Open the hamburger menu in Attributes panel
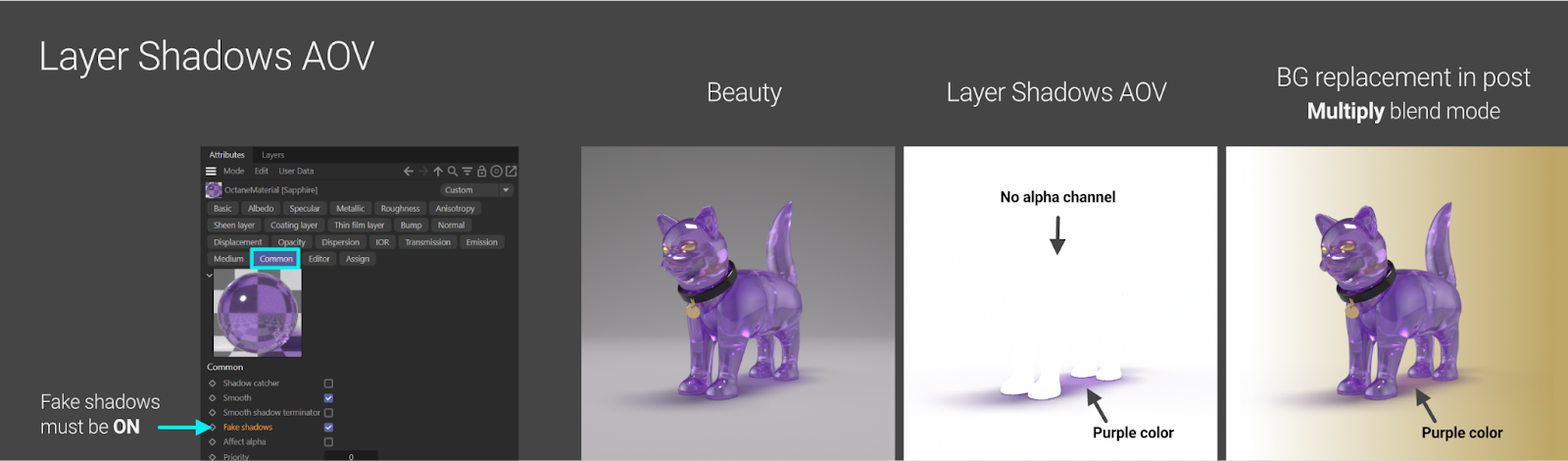The height and width of the screenshot is (461, 1568). point(211,171)
